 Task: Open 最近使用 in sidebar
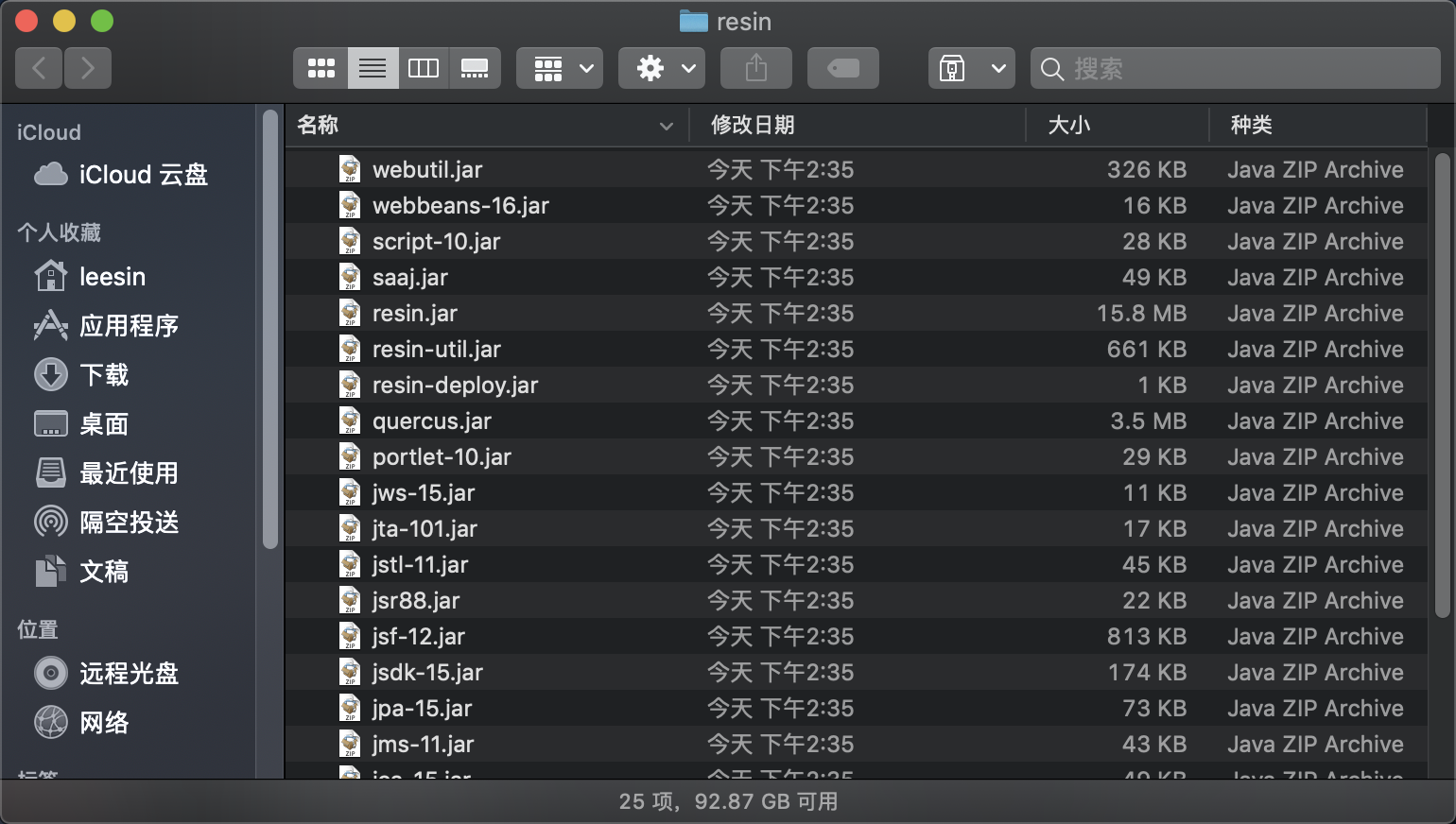tap(106, 473)
